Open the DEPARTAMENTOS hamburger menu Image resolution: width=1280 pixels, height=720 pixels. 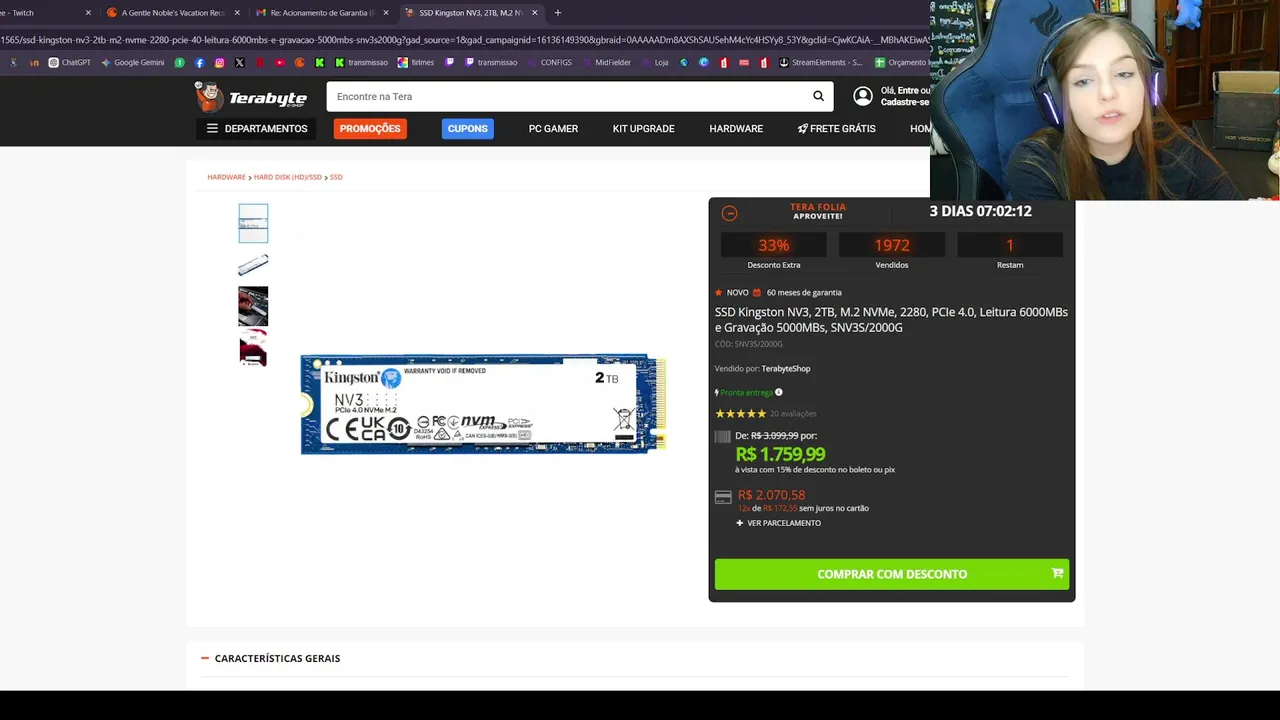pos(257,128)
